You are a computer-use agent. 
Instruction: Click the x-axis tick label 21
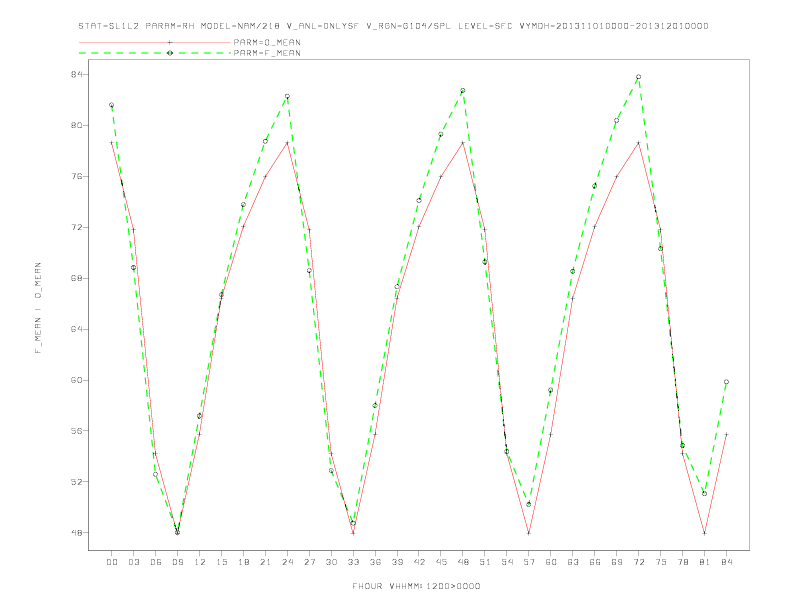click(265, 562)
